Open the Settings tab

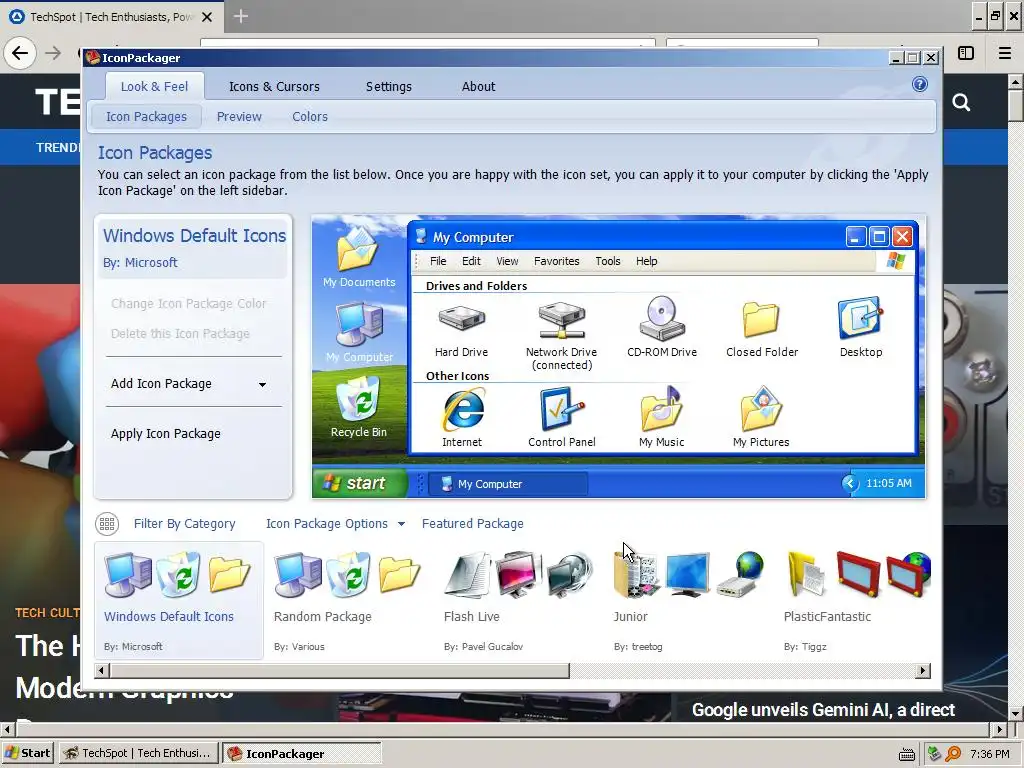point(389,86)
